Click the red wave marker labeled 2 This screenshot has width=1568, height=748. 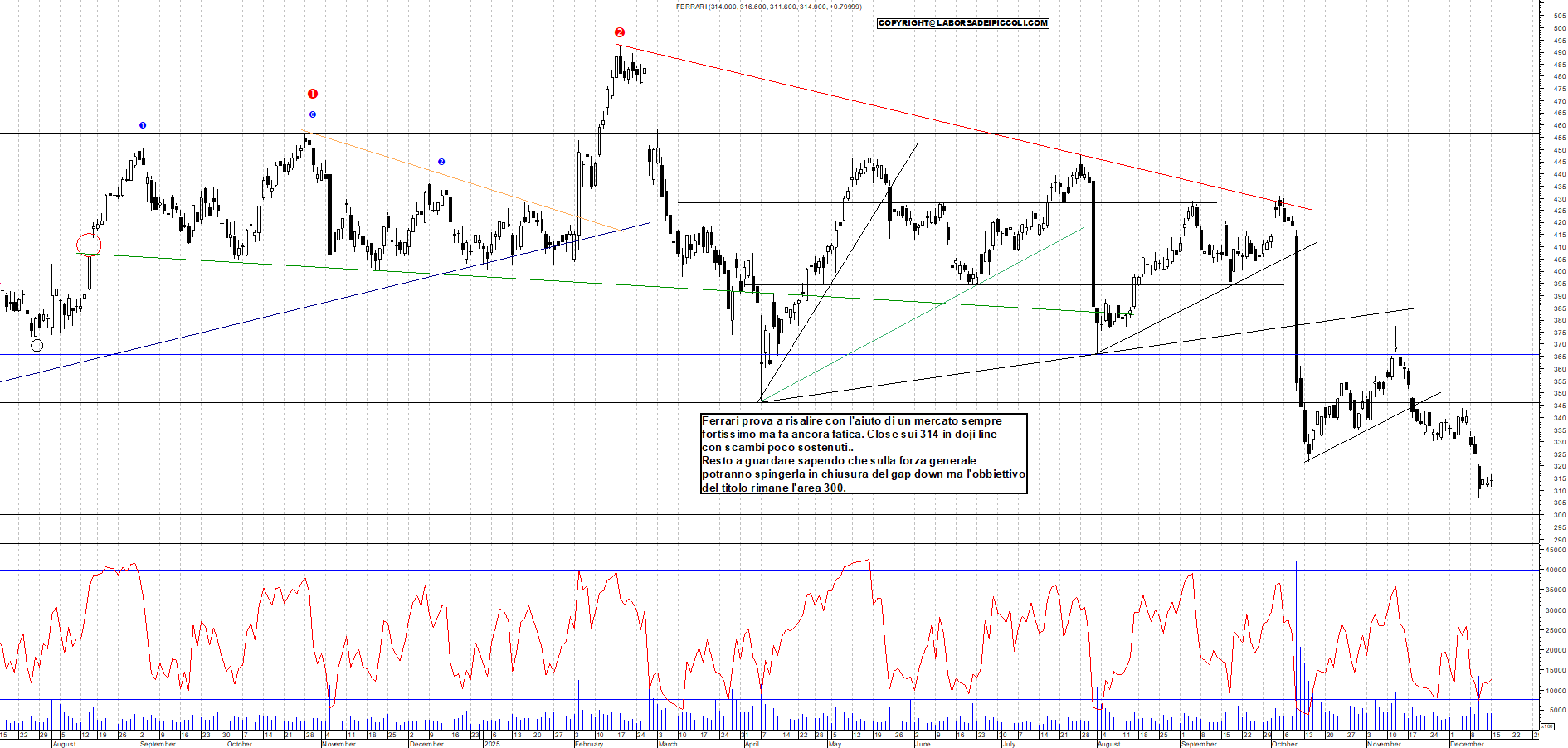[620, 32]
